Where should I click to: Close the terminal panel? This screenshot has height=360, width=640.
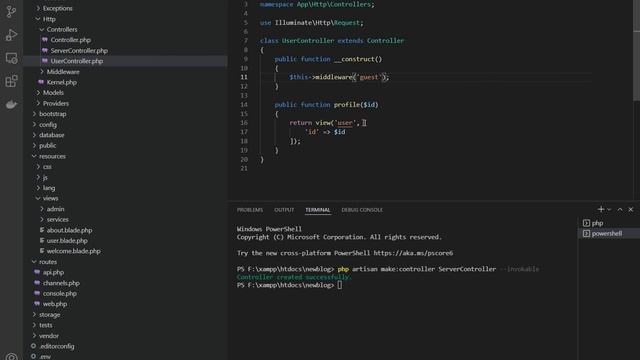point(631,209)
